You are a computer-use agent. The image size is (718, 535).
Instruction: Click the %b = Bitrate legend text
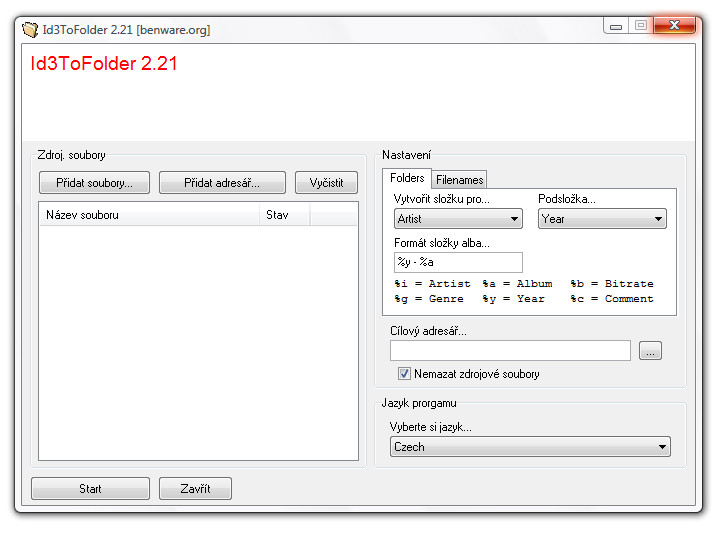click(612, 284)
